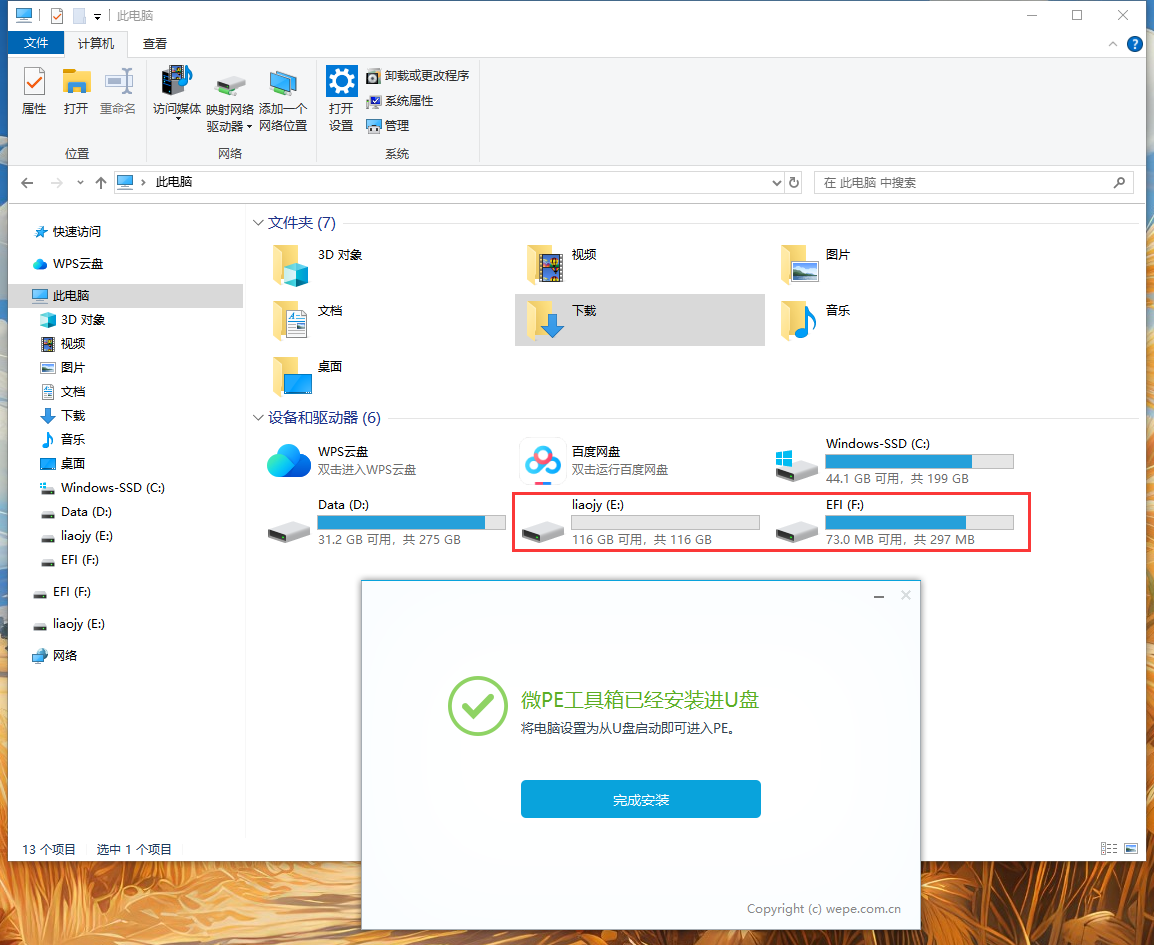Screen dimensions: 1154x945
Task: Click the EFI (F:) capacity bar
Action: (x=919, y=523)
